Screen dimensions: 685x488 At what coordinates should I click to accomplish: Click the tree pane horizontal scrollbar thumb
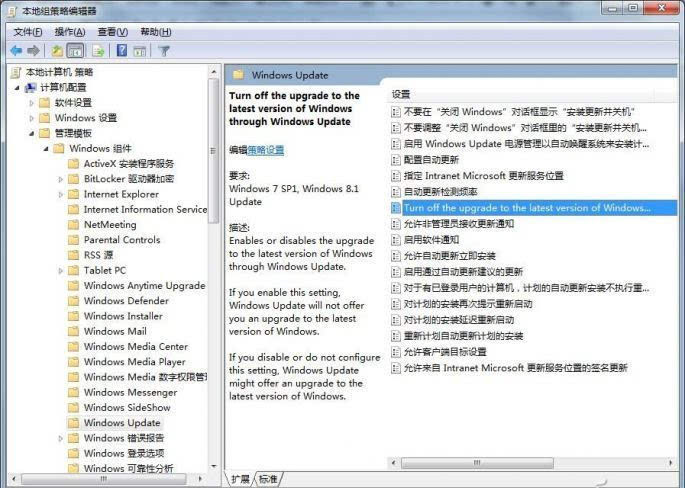pos(104,479)
